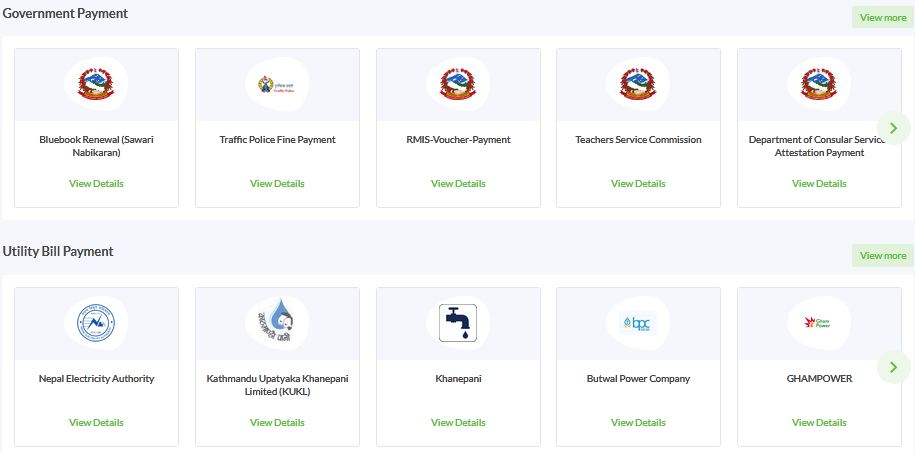View more Utility Bill Payment services
Viewport: 915px width, 453px height.
click(883, 256)
